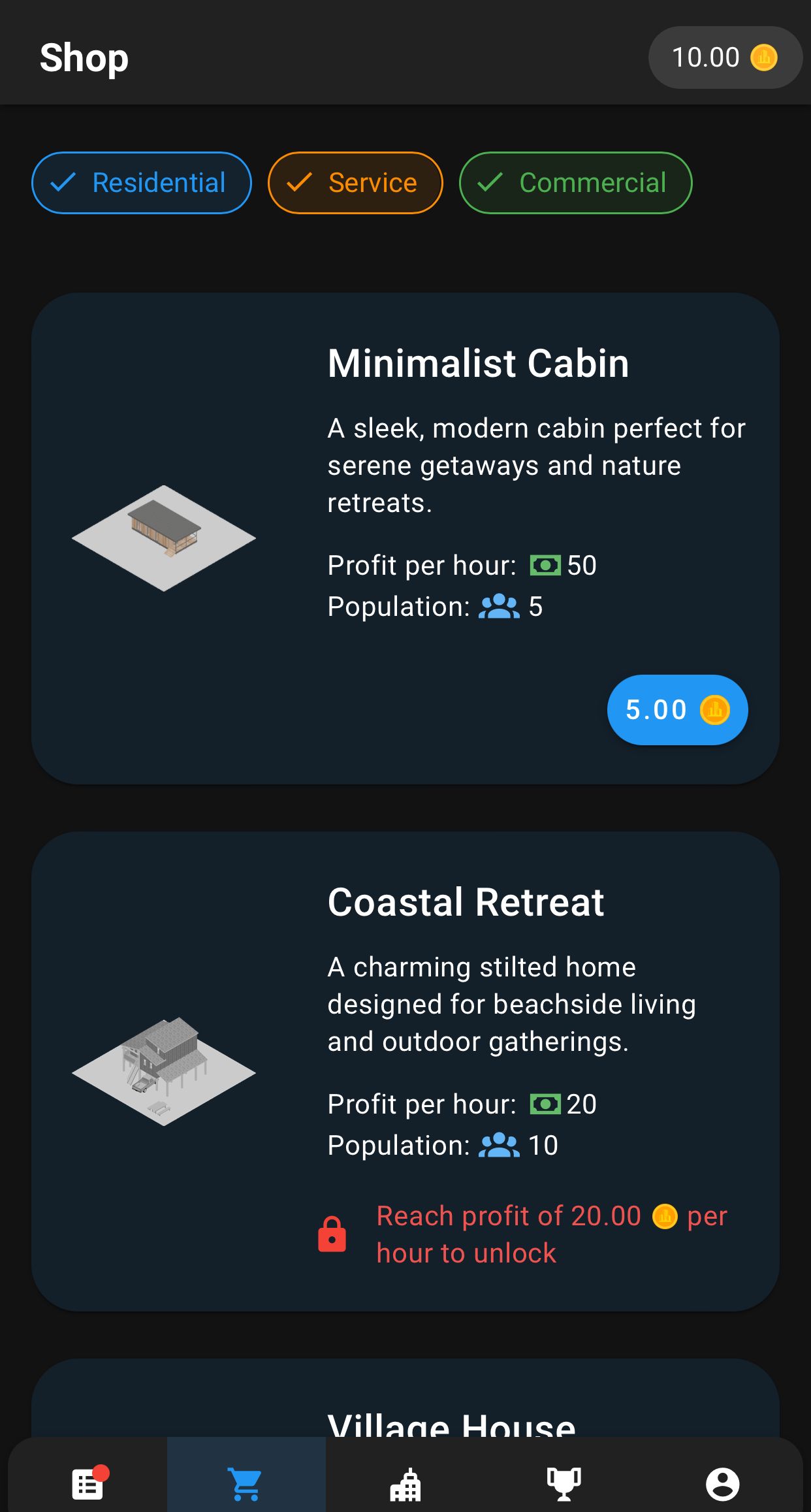Tap the red lock icon on Coastal Retreat

coord(332,1233)
